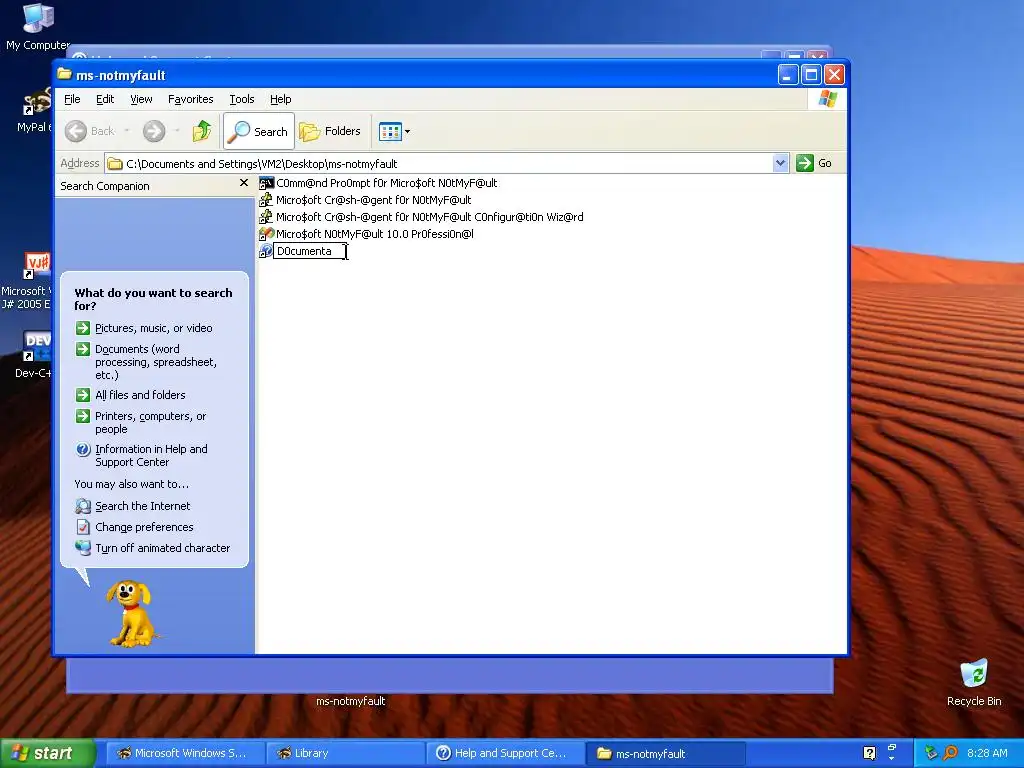Click help question mark icon in taskbar
This screenshot has height=768, width=1024.
pyautogui.click(x=869, y=753)
